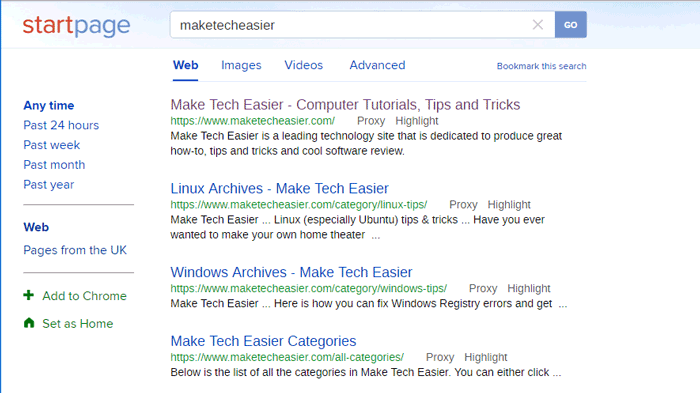The image size is (700, 393).
Task: Click the blue GO search button
Action: [571, 25]
